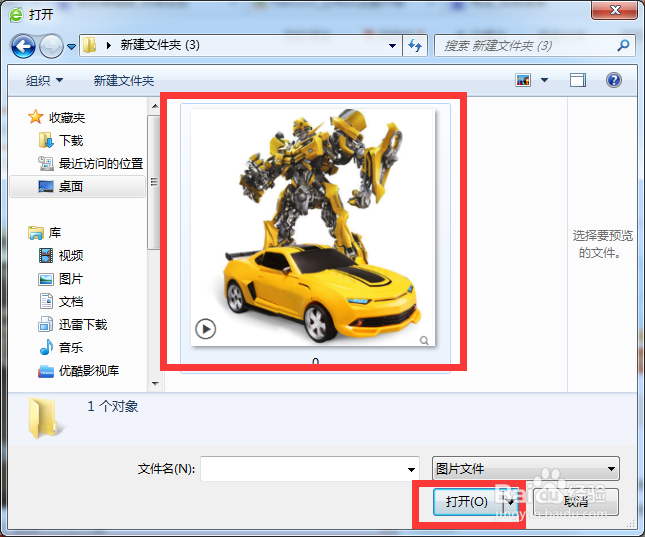Change view with the views icon
The image size is (645, 537).
pyautogui.click(x=523, y=80)
